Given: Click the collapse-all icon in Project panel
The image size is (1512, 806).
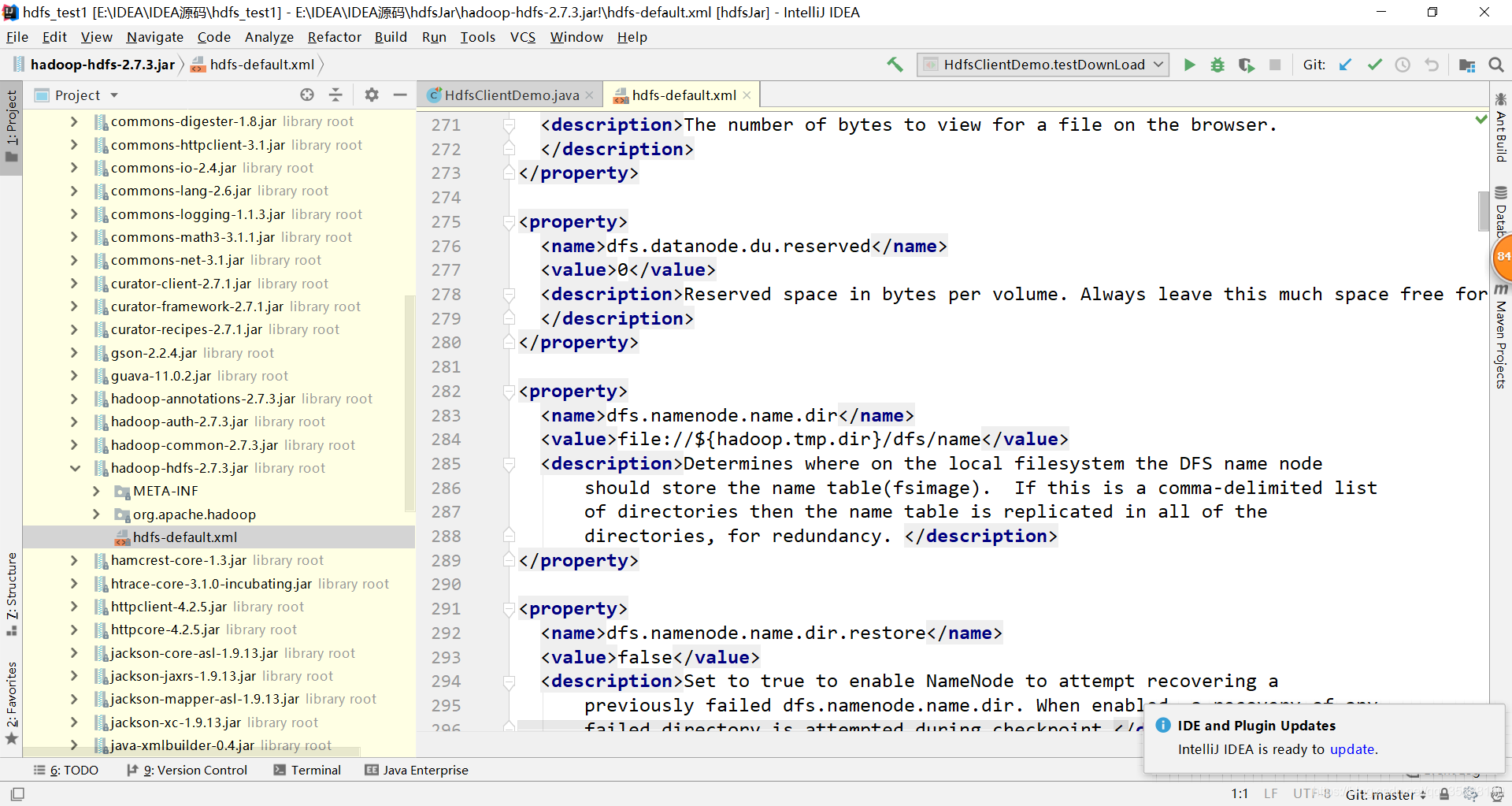Looking at the screenshot, I should [335, 95].
